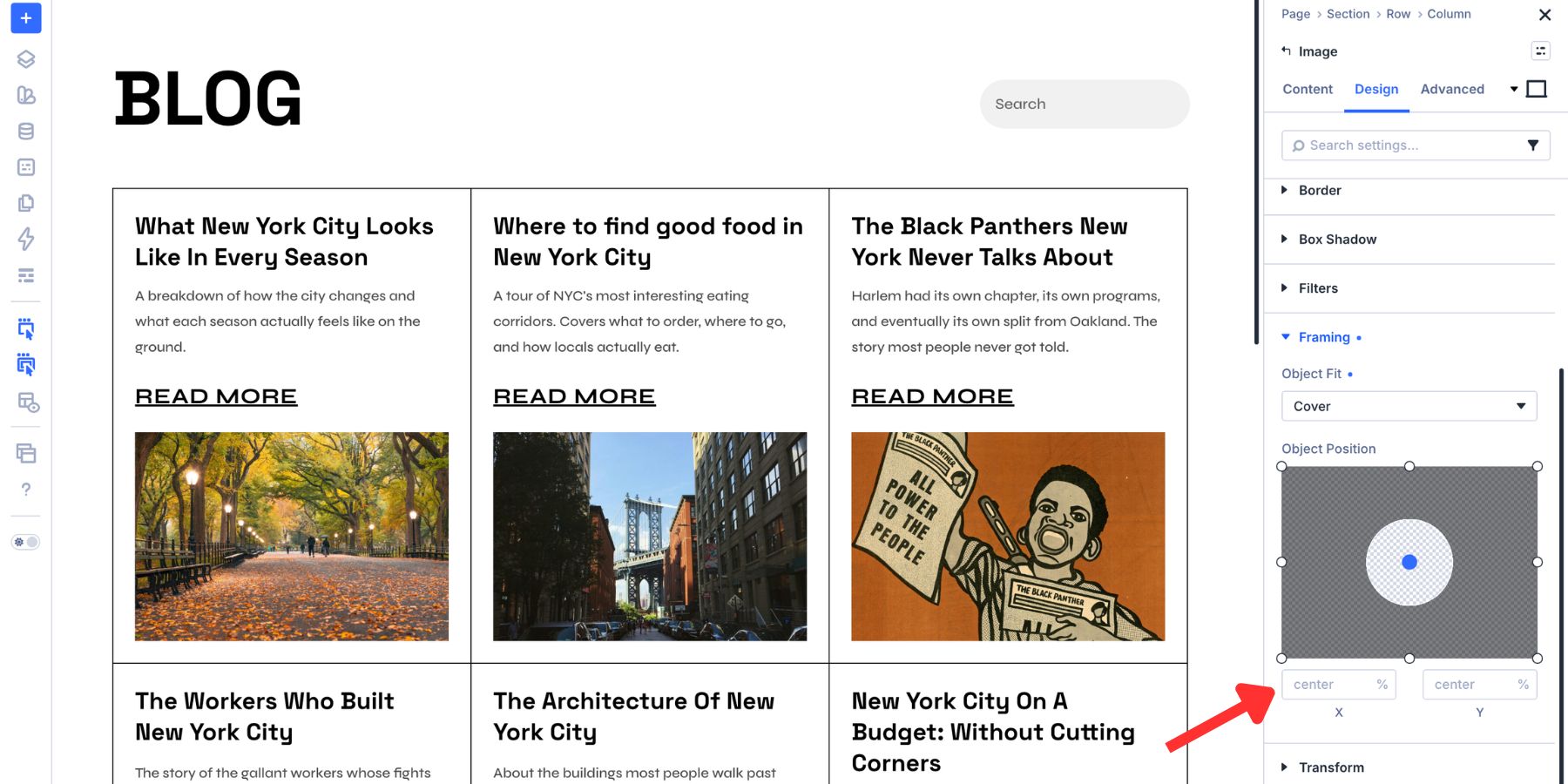Click the Page breadcrumb

pos(1295,14)
